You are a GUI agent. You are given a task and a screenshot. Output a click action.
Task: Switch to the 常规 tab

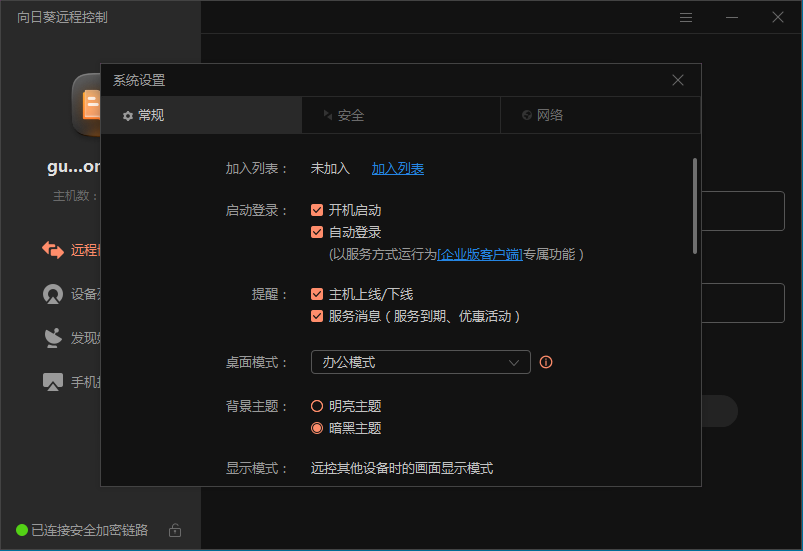pyautogui.click(x=201, y=115)
